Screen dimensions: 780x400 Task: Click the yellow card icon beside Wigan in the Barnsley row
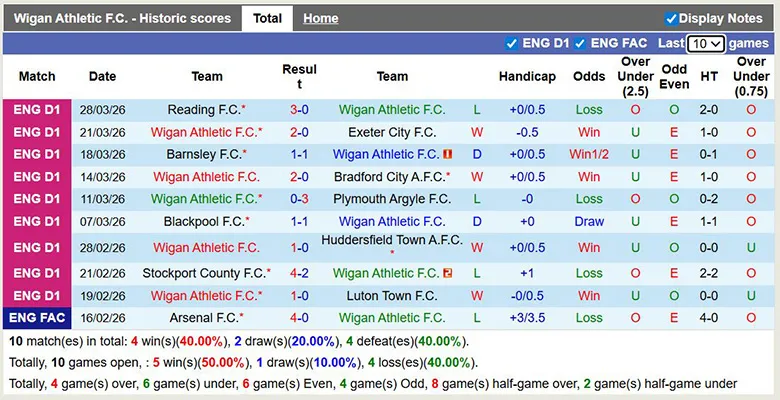(x=447, y=155)
